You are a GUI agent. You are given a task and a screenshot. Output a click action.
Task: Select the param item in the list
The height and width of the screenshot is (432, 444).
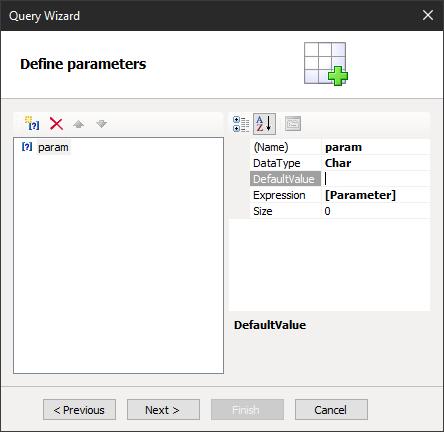(53, 147)
